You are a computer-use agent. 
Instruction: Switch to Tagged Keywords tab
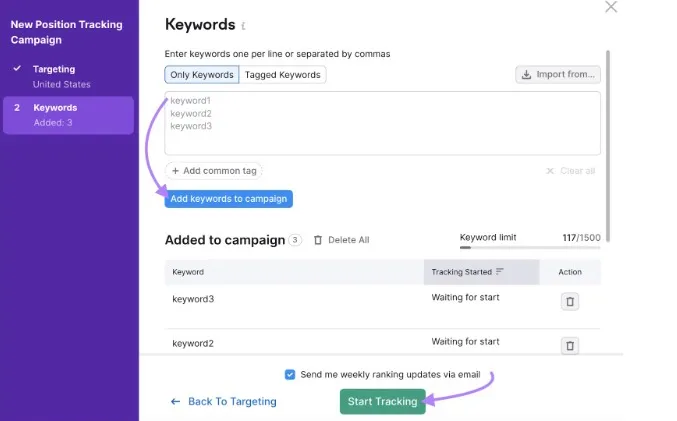click(282, 75)
